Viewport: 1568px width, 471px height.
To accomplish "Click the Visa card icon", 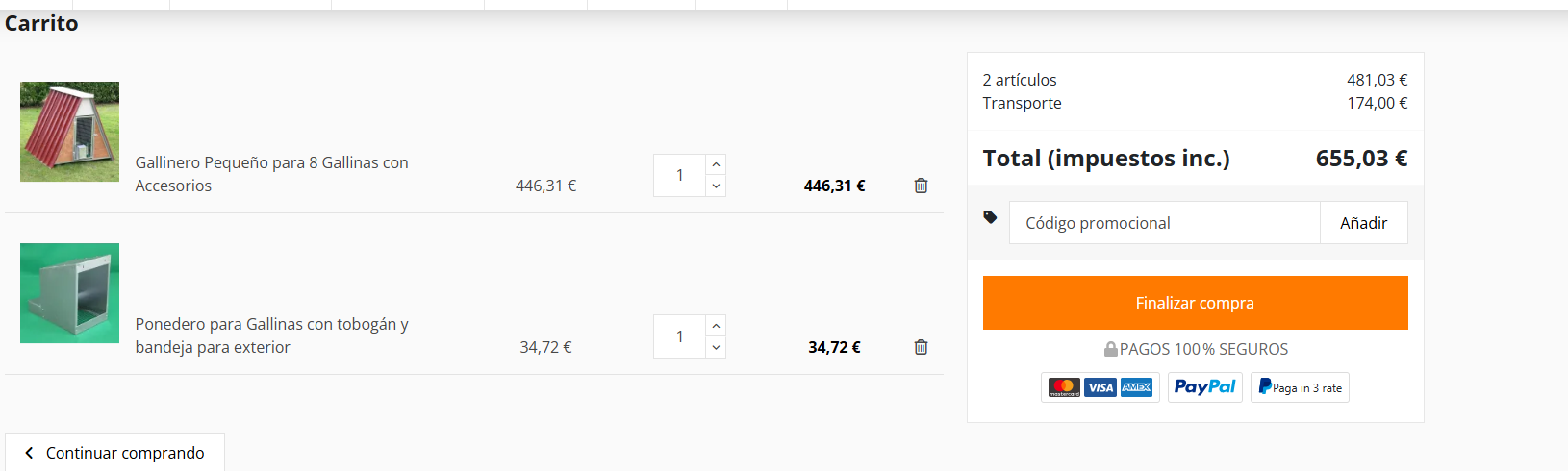I will tap(1100, 387).
